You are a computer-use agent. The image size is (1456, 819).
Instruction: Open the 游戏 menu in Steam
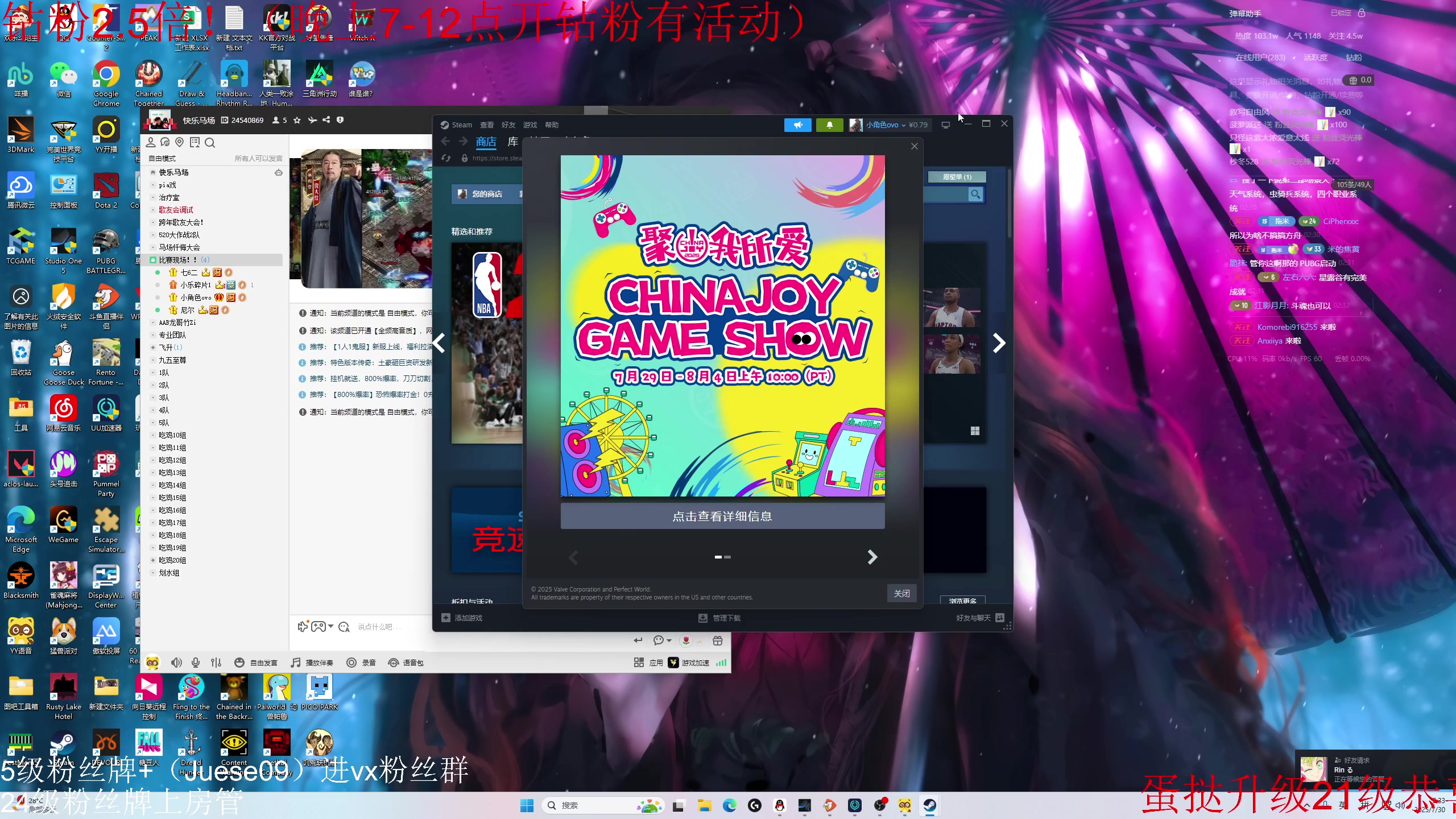tap(530, 125)
